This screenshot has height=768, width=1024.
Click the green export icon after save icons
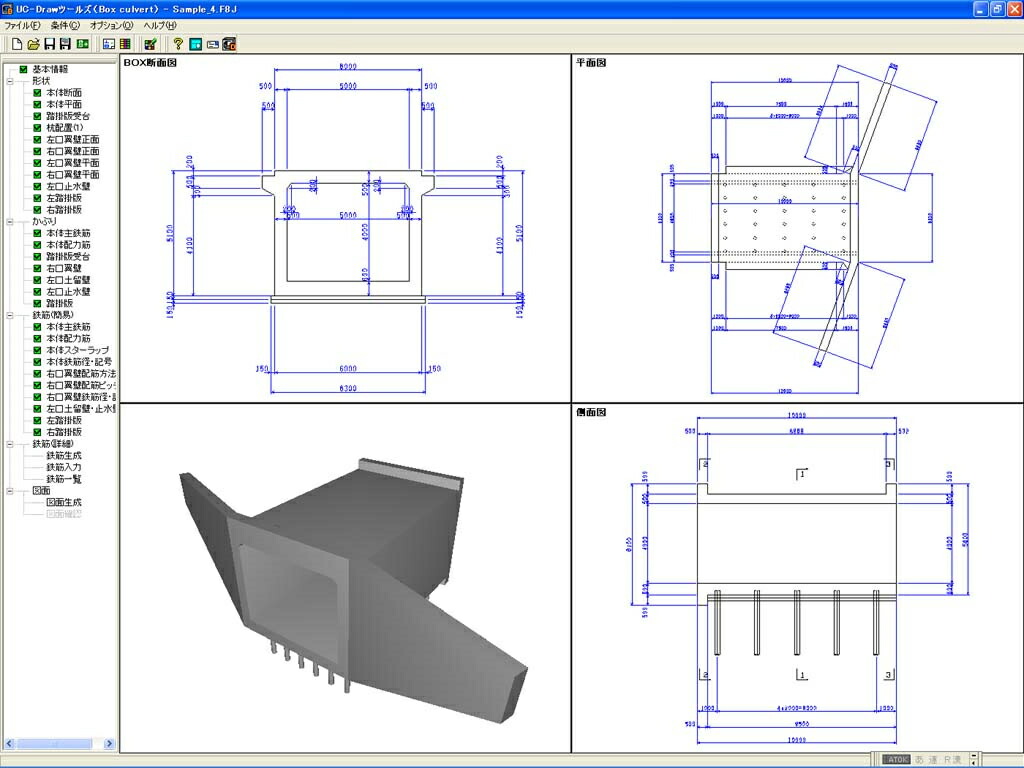(x=82, y=44)
